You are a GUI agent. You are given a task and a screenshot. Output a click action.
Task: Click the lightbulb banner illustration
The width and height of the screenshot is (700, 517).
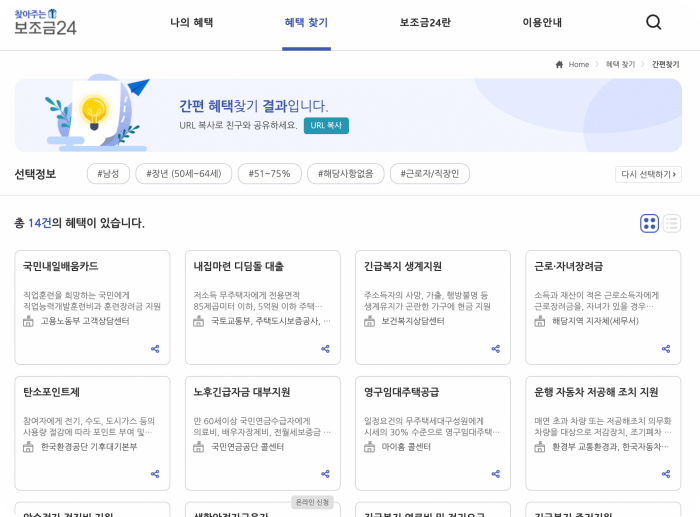coord(96,114)
